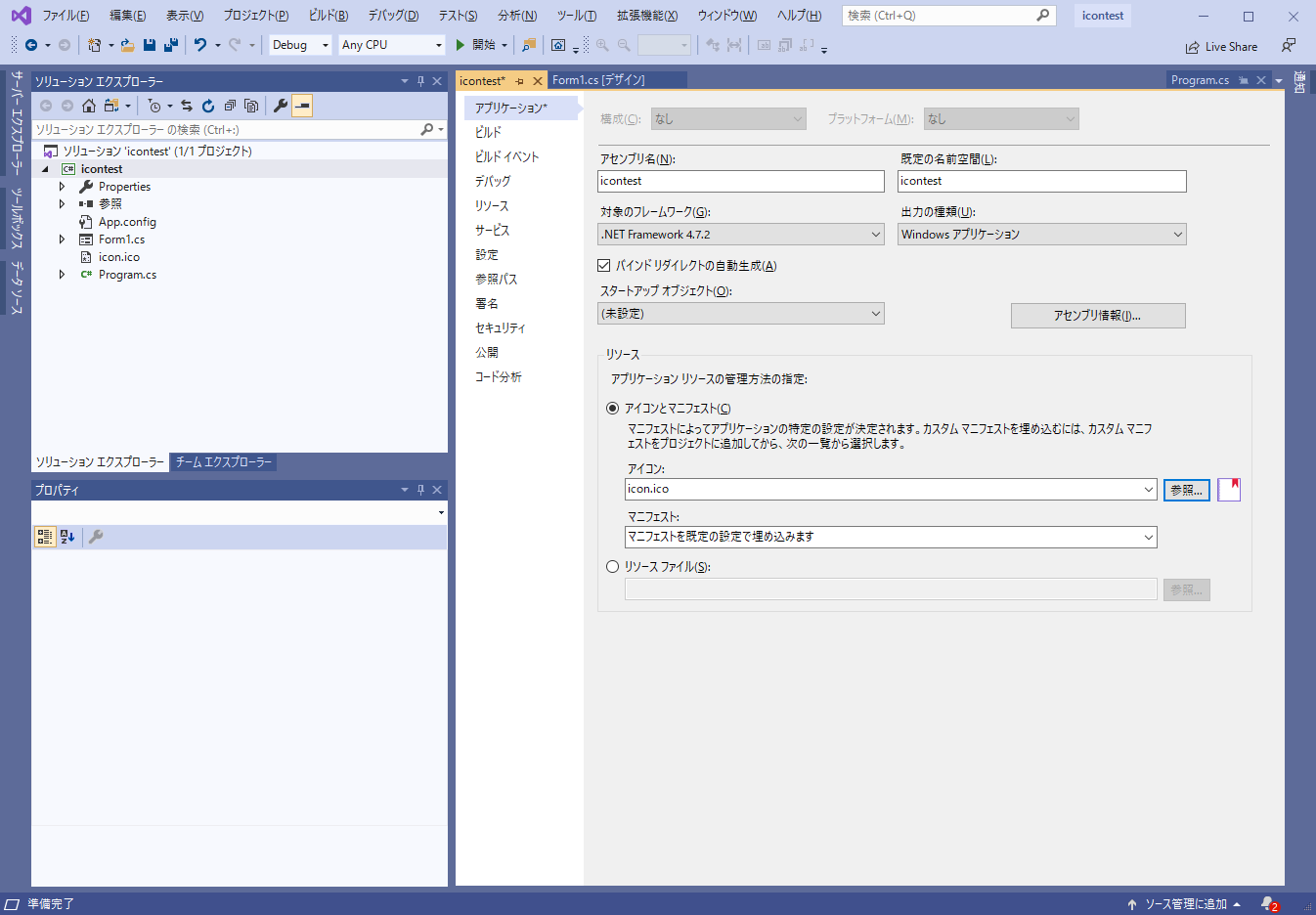Open the Debug configuration dropdown

click(x=300, y=45)
